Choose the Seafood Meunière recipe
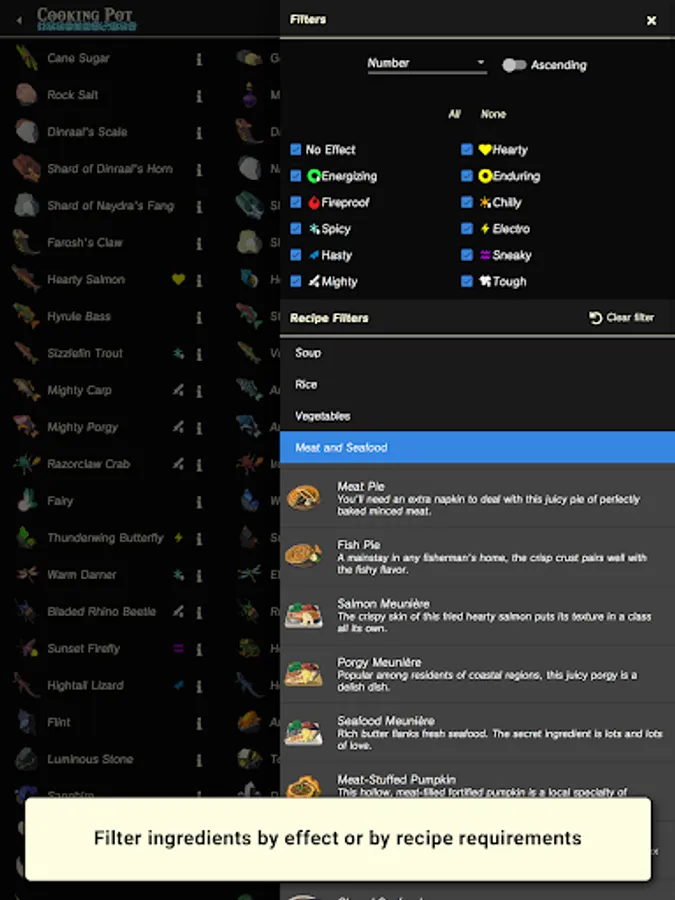Screen dimensions: 675x900 pyautogui.click(x=478, y=732)
